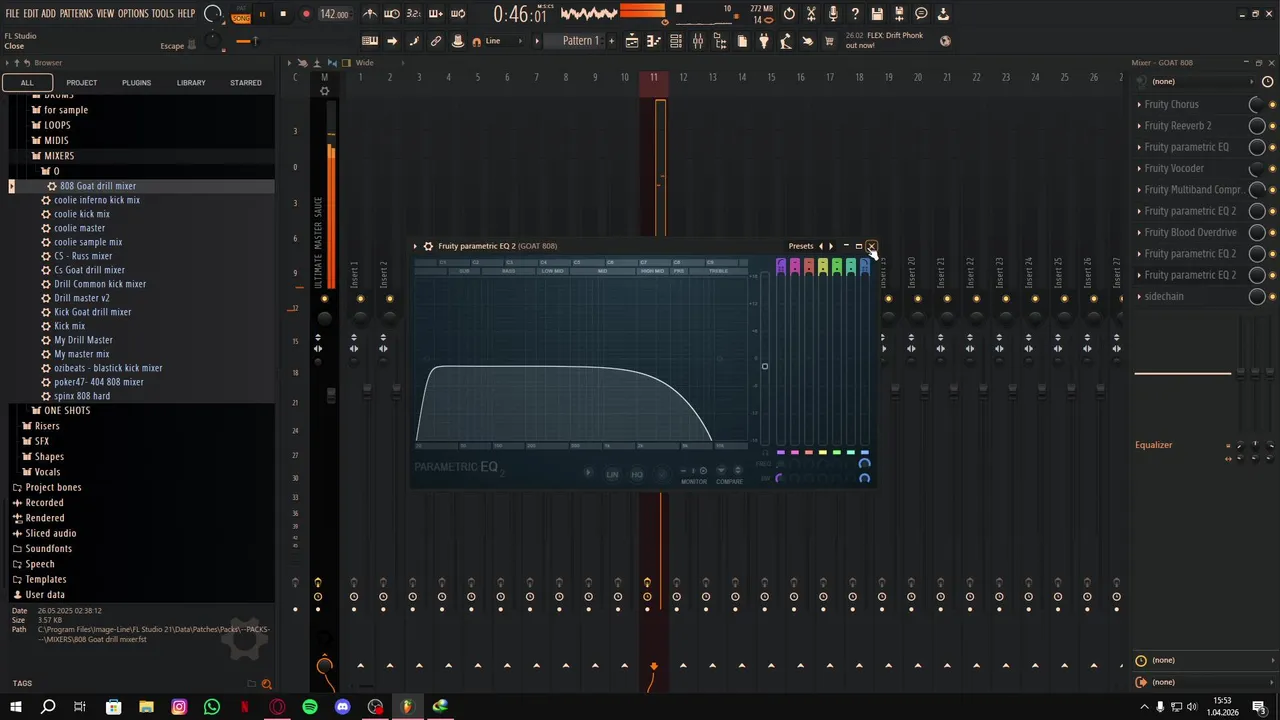Switch to the STARRED browser tab
The image size is (1280, 720).
246,83
